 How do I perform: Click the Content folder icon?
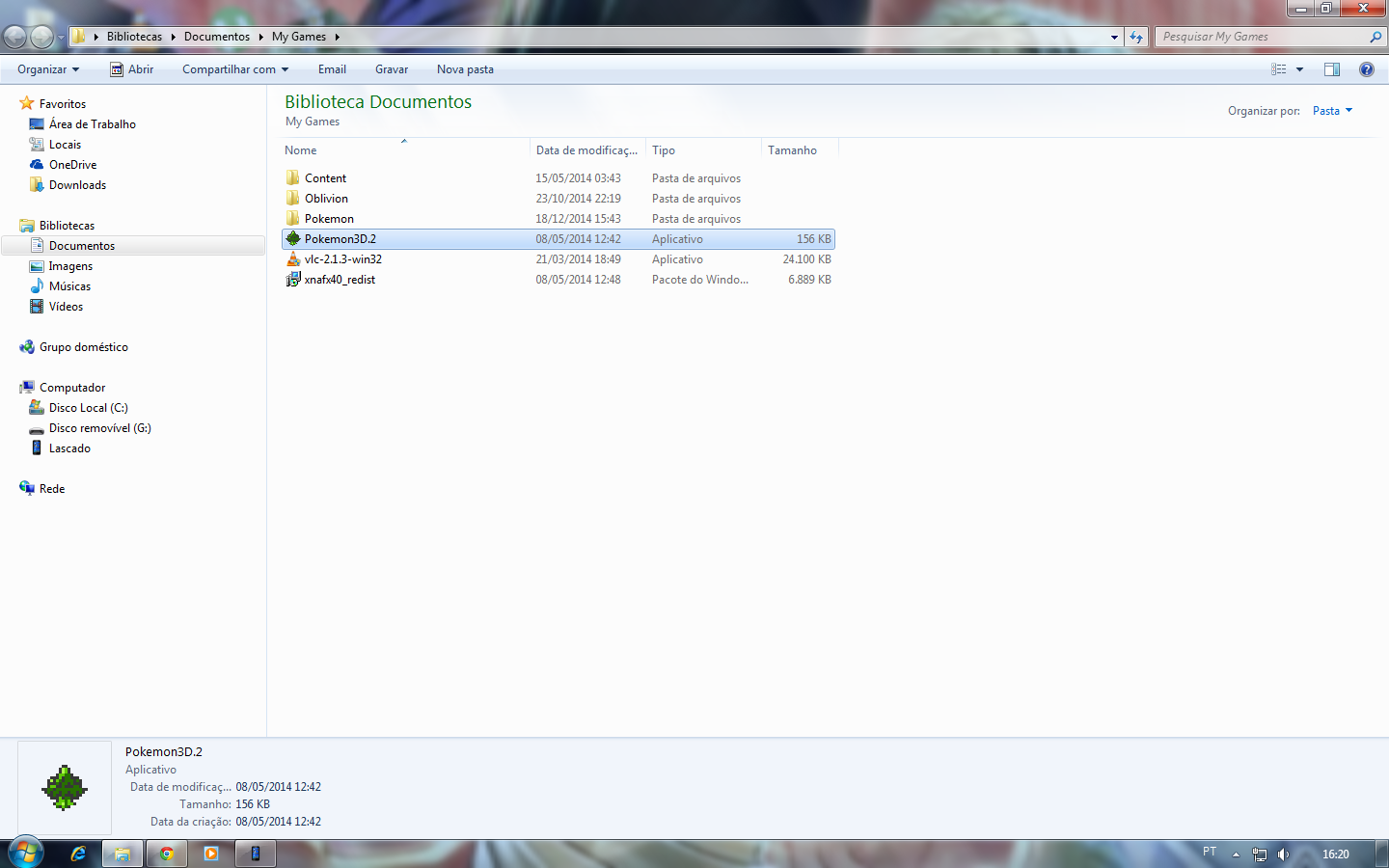293,177
